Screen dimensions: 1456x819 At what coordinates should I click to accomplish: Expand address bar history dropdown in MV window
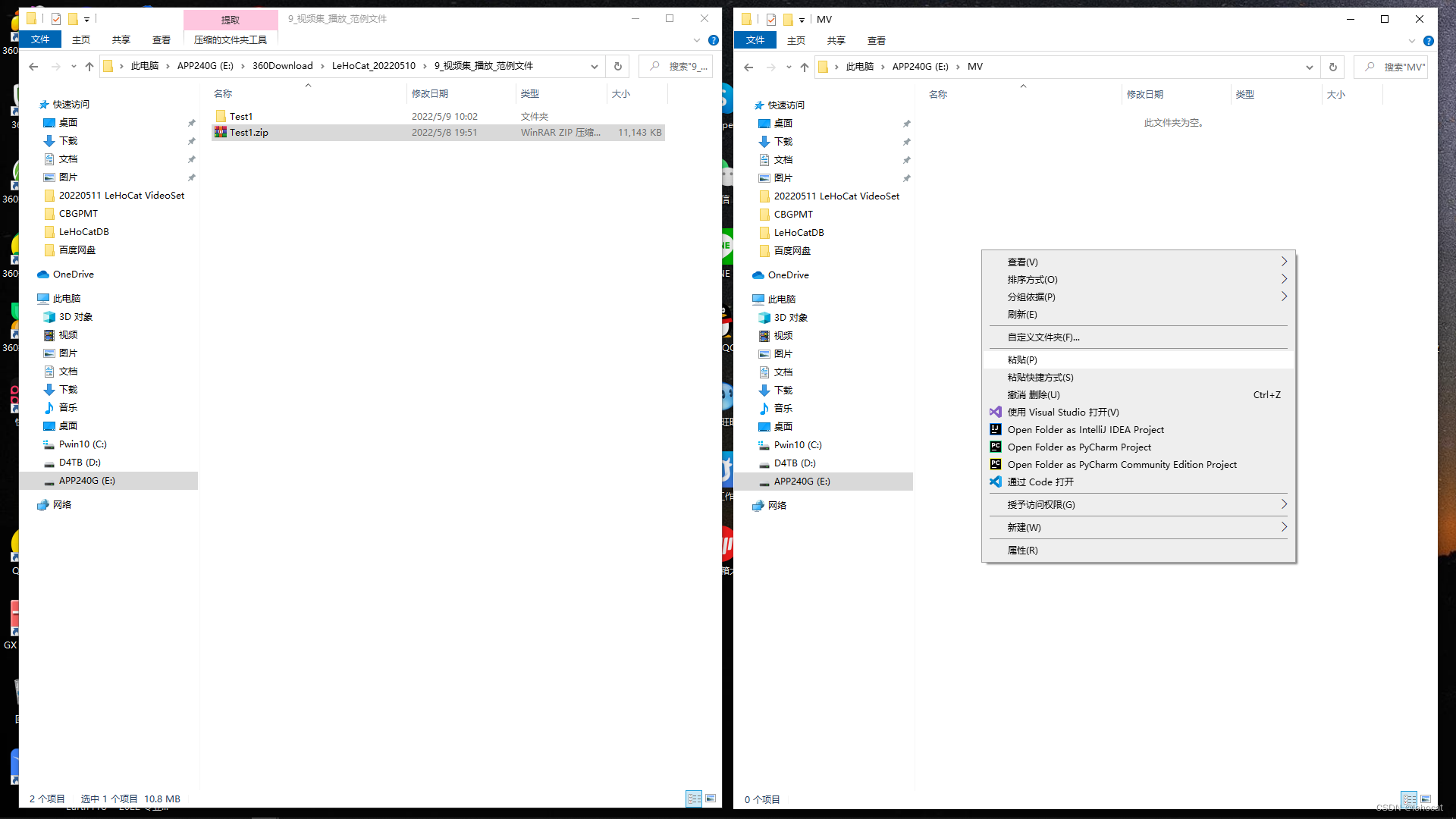[x=1310, y=67]
